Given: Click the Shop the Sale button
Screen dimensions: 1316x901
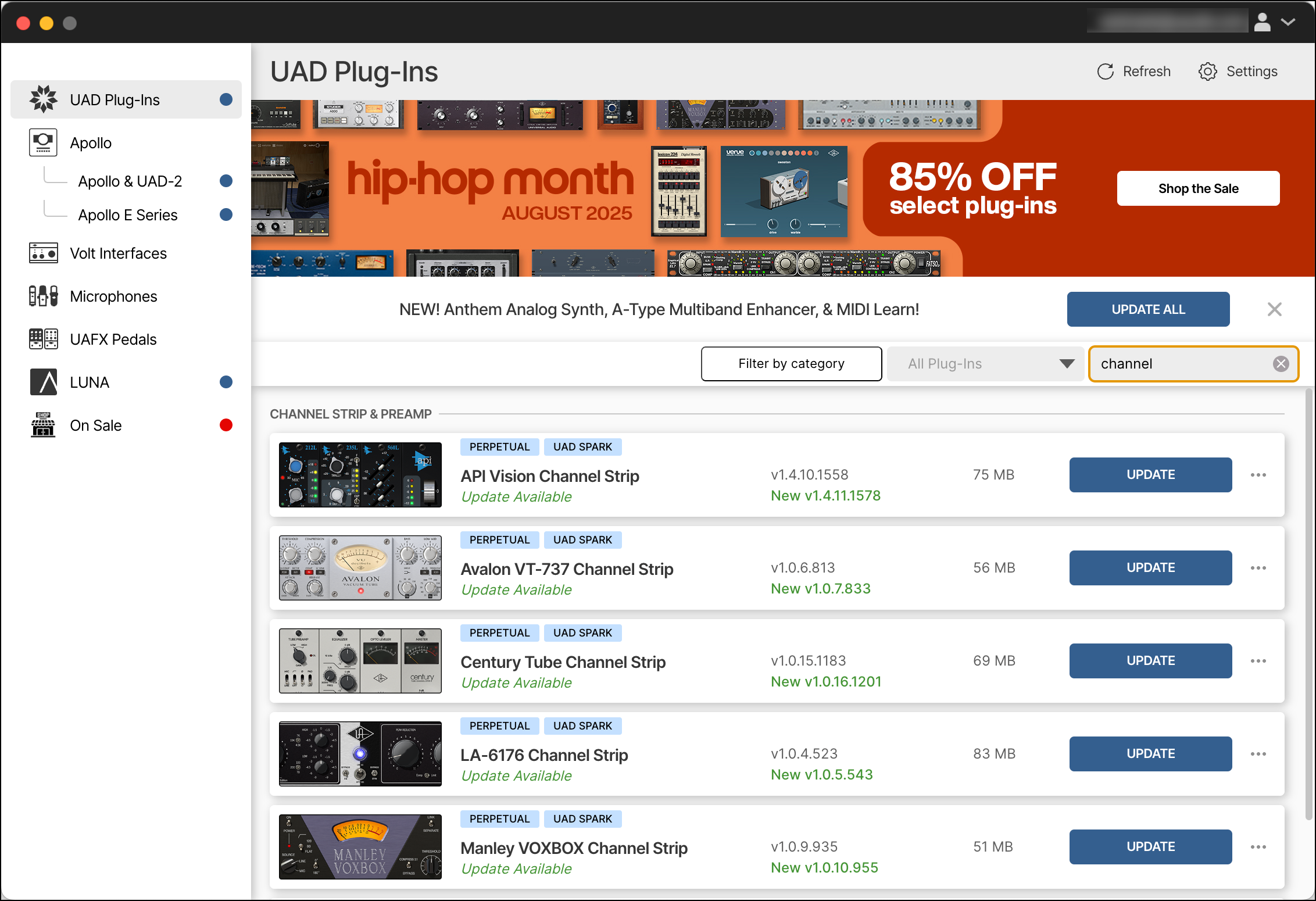Looking at the screenshot, I should click(1198, 188).
